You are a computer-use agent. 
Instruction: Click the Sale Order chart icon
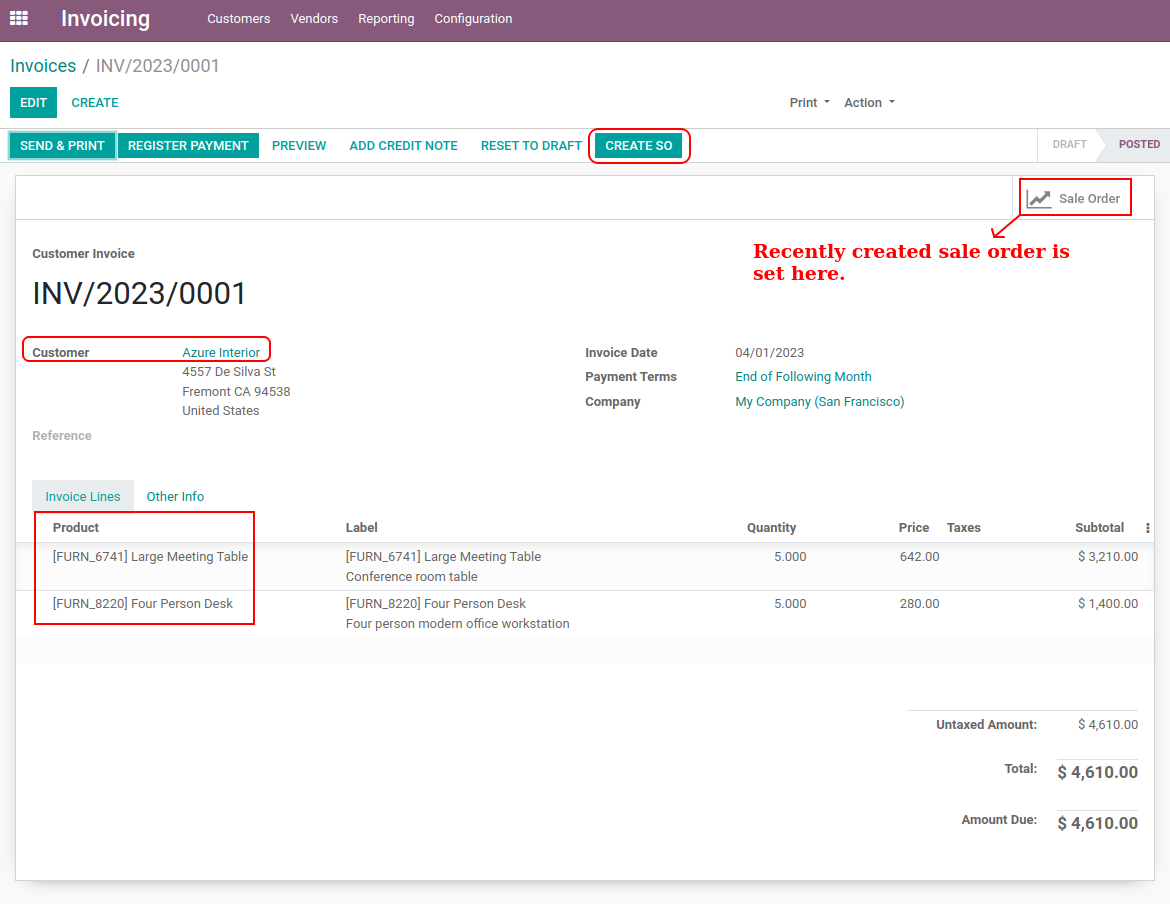click(1040, 198)
